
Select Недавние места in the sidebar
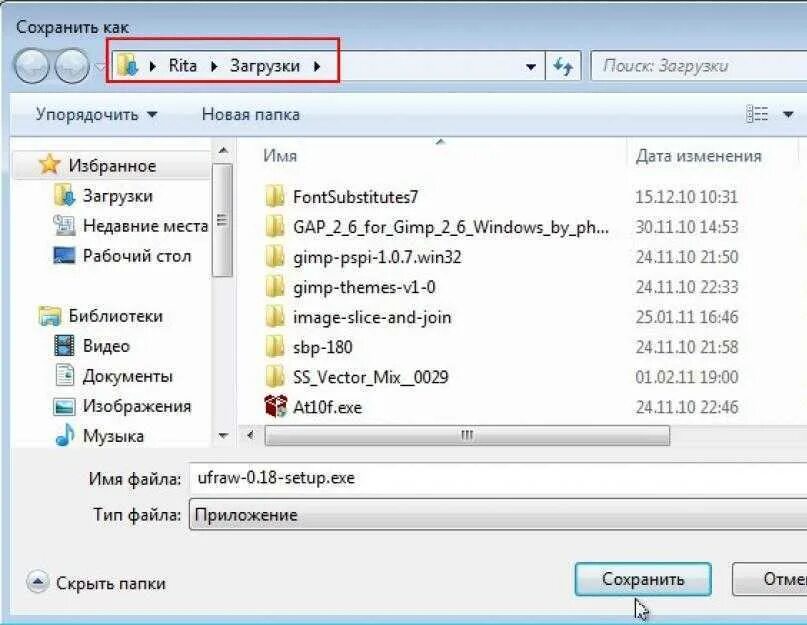tap(146, 225)
